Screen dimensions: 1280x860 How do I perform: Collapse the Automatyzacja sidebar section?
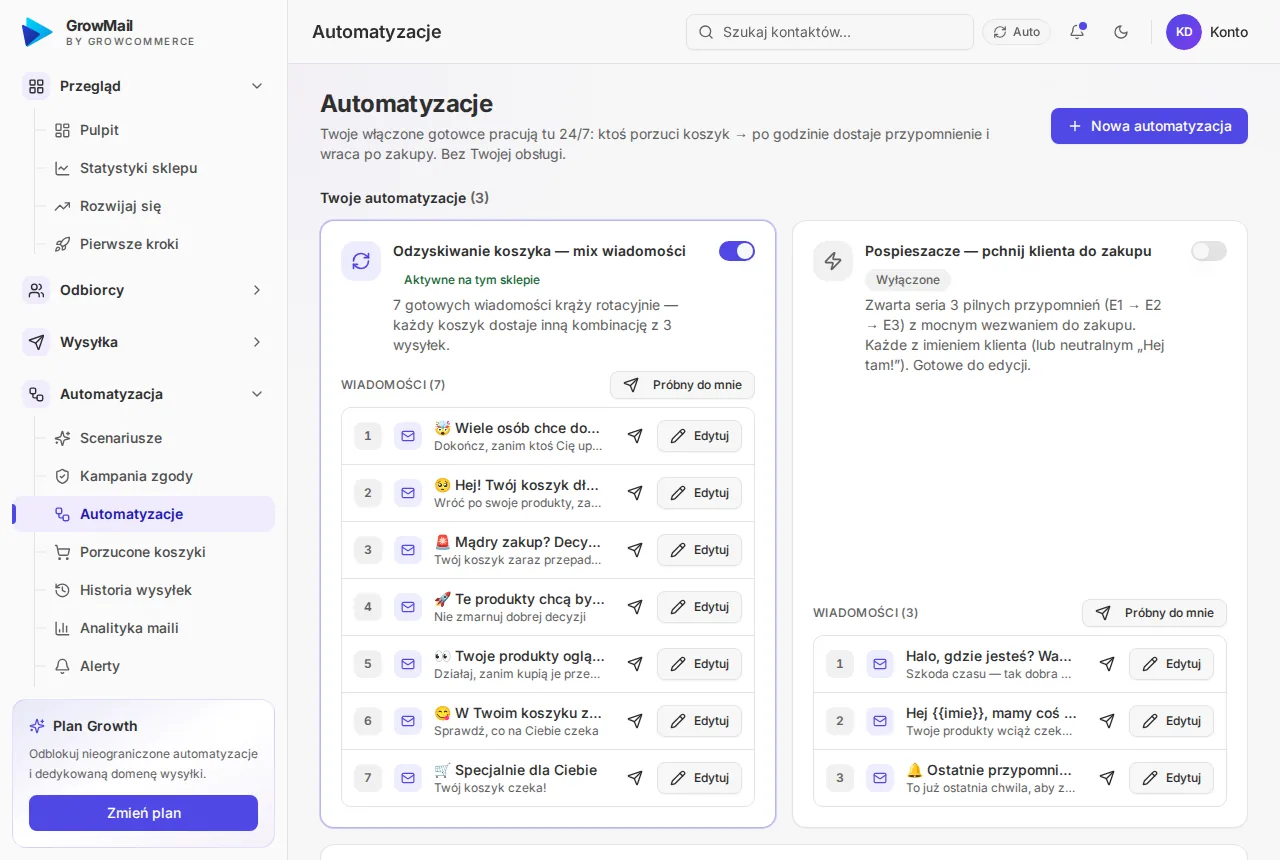coord(143,394)
